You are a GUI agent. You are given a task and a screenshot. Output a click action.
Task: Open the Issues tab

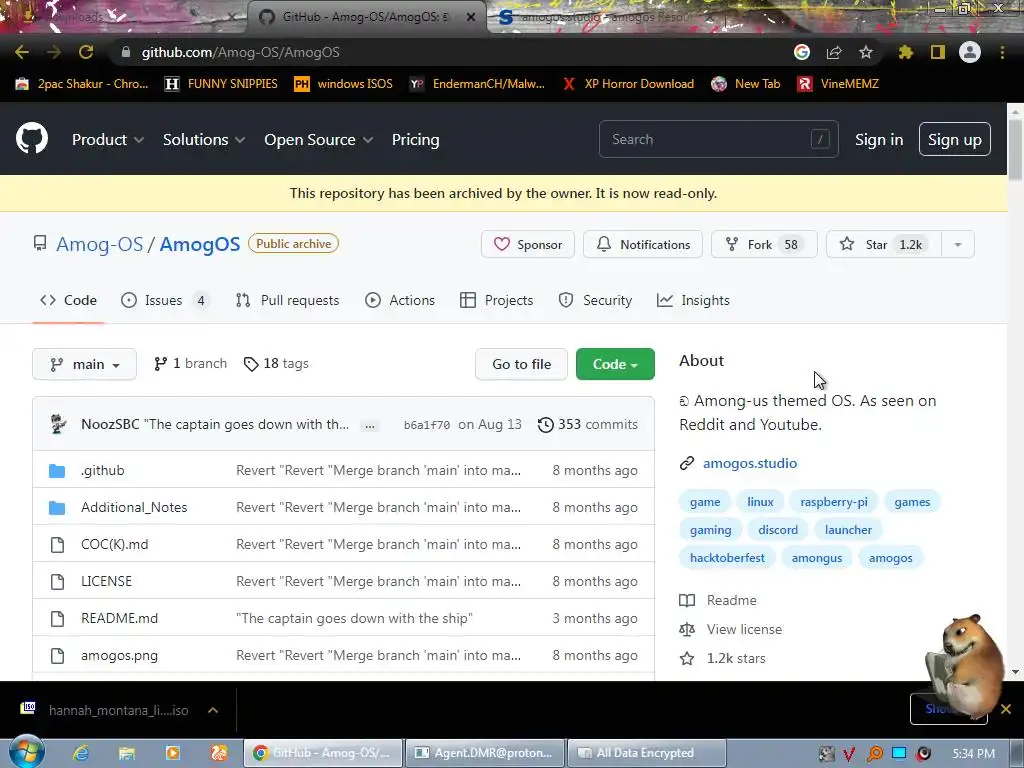165,300
